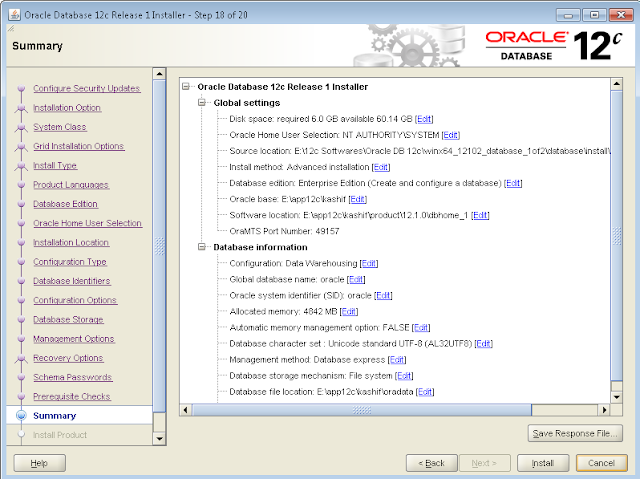Click the Java icon in title bar
Image resolution: width=640 pixels, height=479 pixels.
coord(14,15)
